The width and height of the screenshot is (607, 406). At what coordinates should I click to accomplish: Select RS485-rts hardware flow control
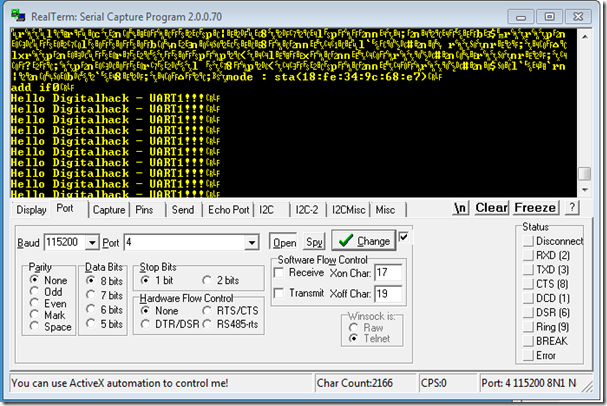pyautogui.click(x=231, y=324)
